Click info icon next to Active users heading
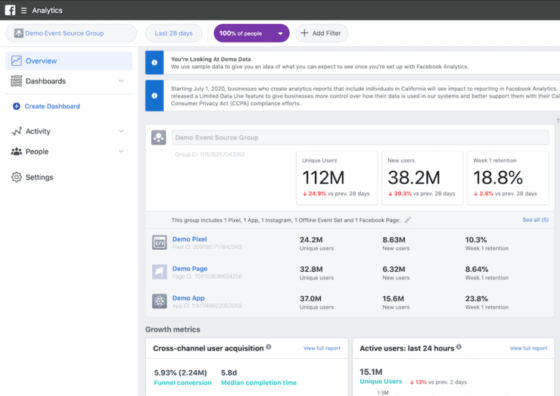This screenshot has height=396, width=560. tap(459, 347)
